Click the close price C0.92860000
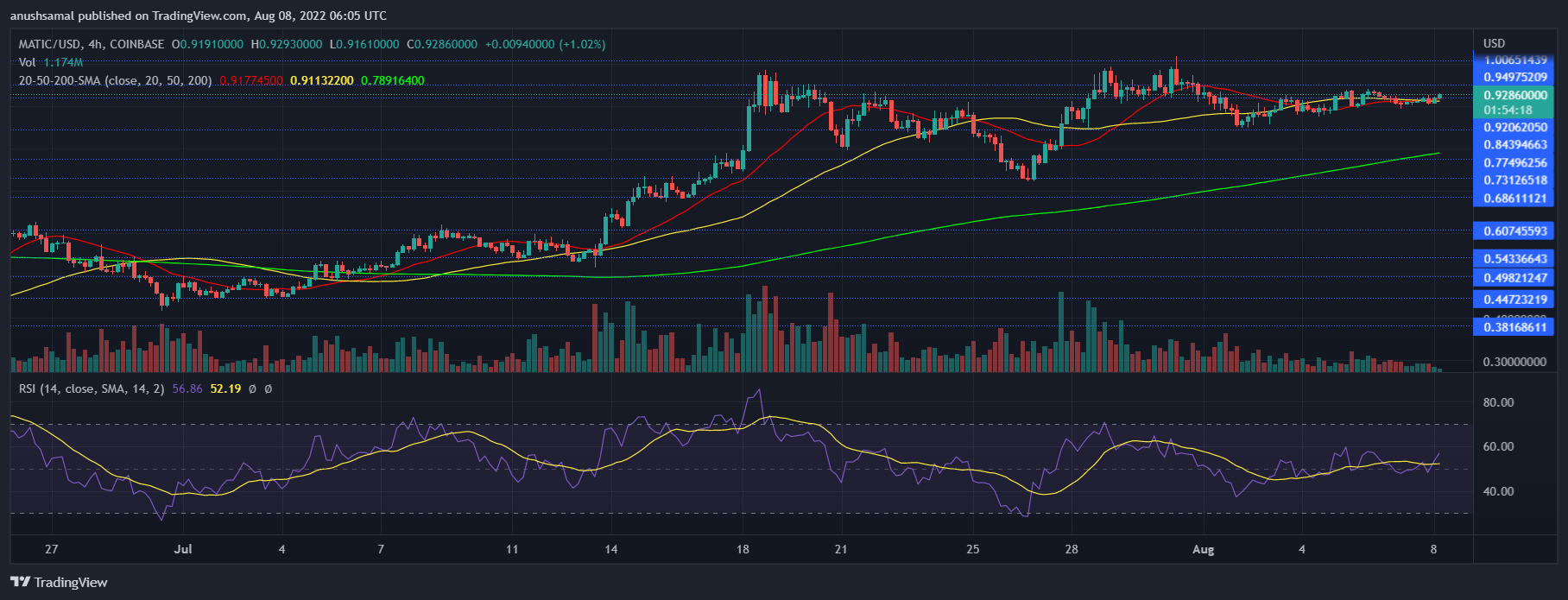This screenshot has width=1568, height=600. pos(441,44)
